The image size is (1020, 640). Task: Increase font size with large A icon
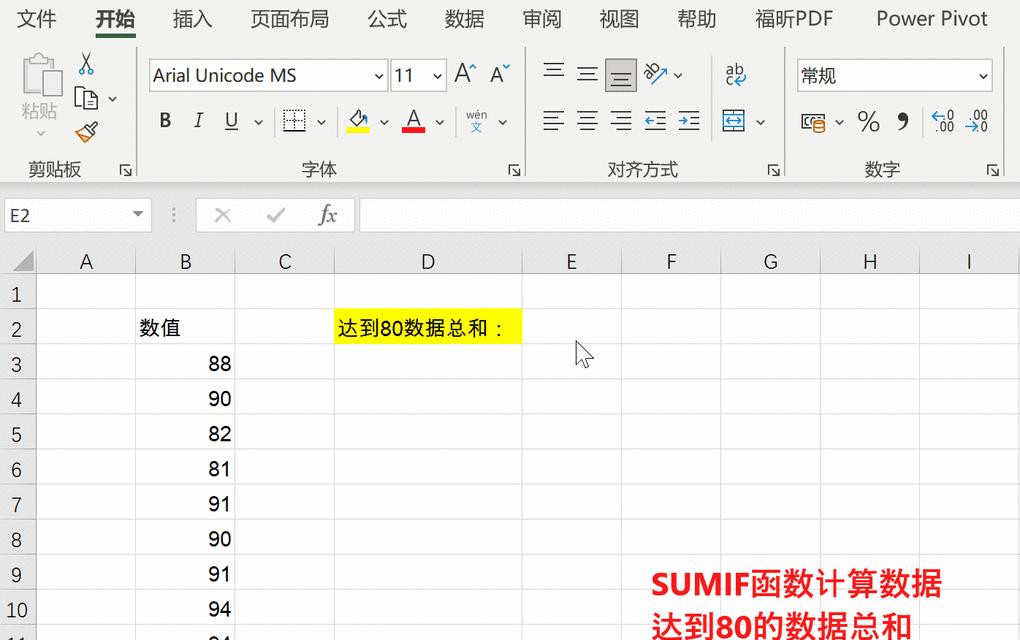(x=464, y=73)
